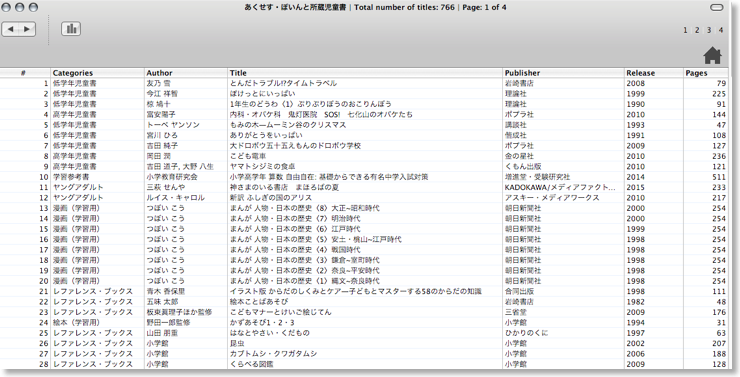Select title 昆虫 in row 26

[237, 343]
